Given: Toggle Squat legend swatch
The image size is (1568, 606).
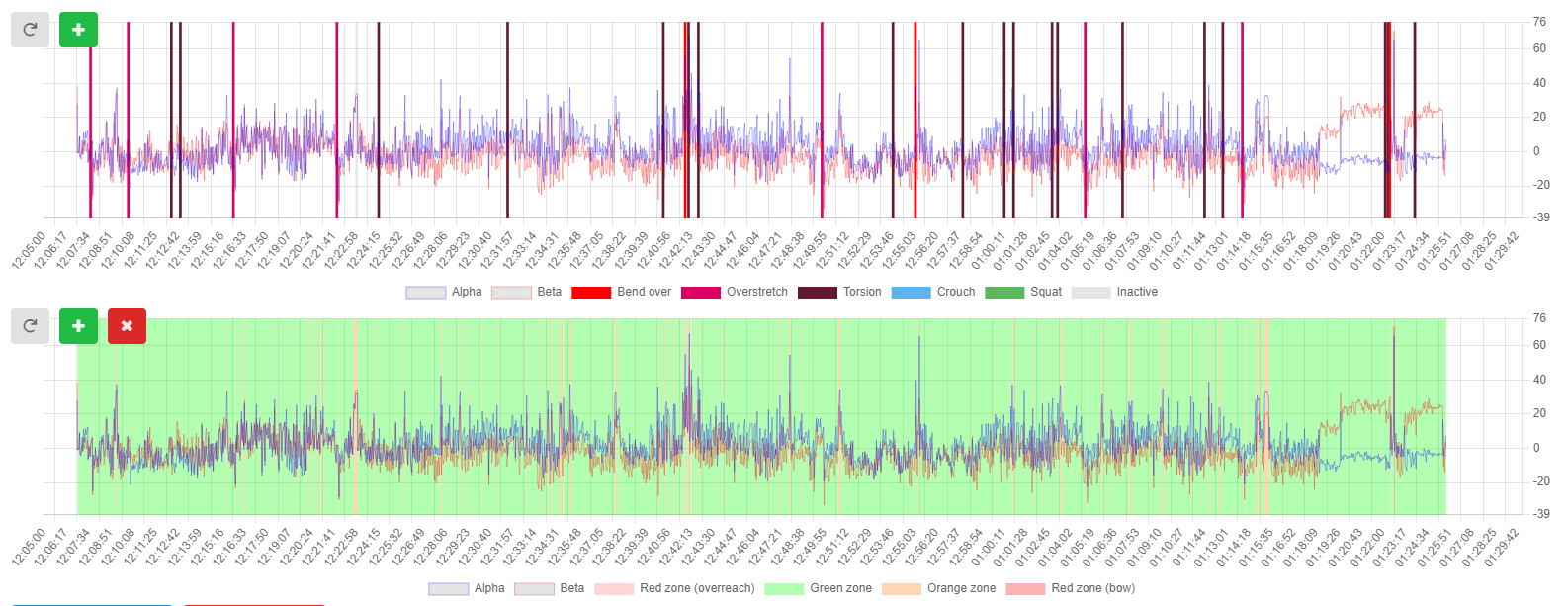Looking at the screenshot, I should tap(1004, 293).
